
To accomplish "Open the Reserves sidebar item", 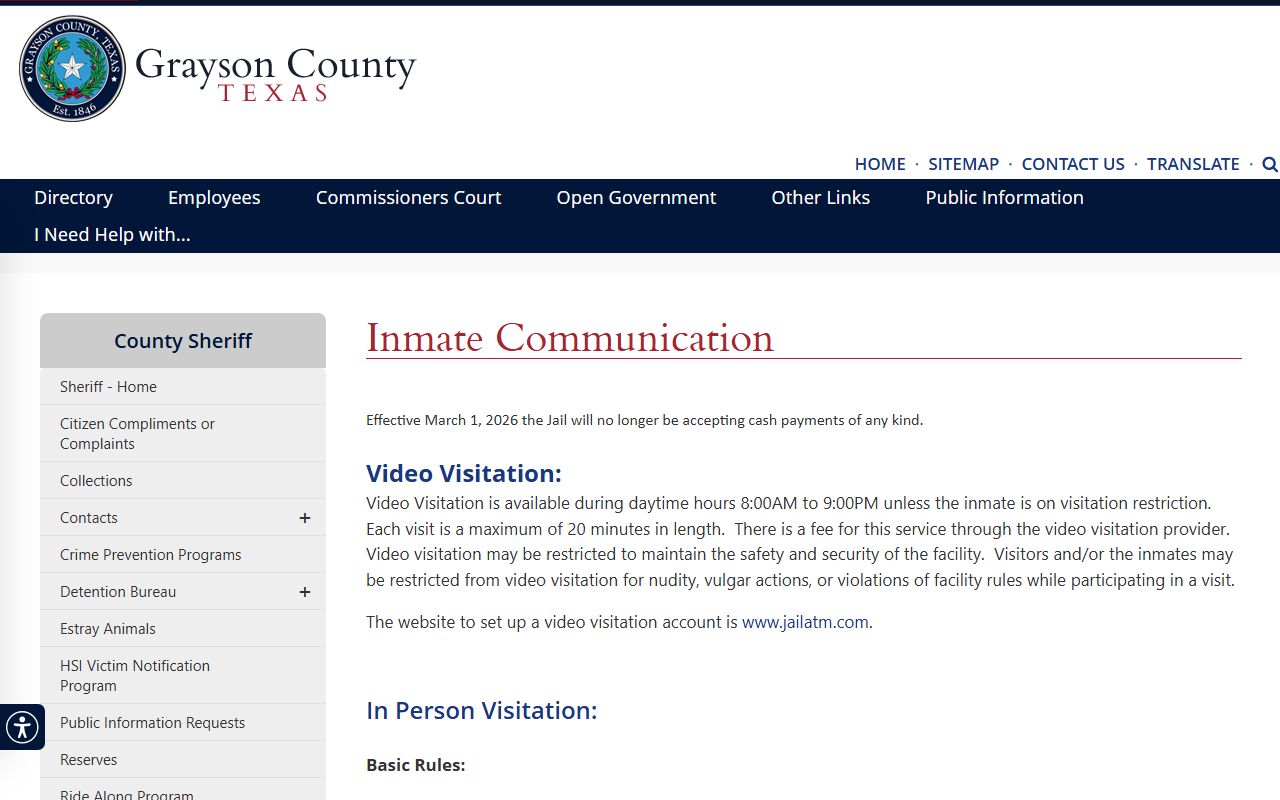I will tap(183, 760).
